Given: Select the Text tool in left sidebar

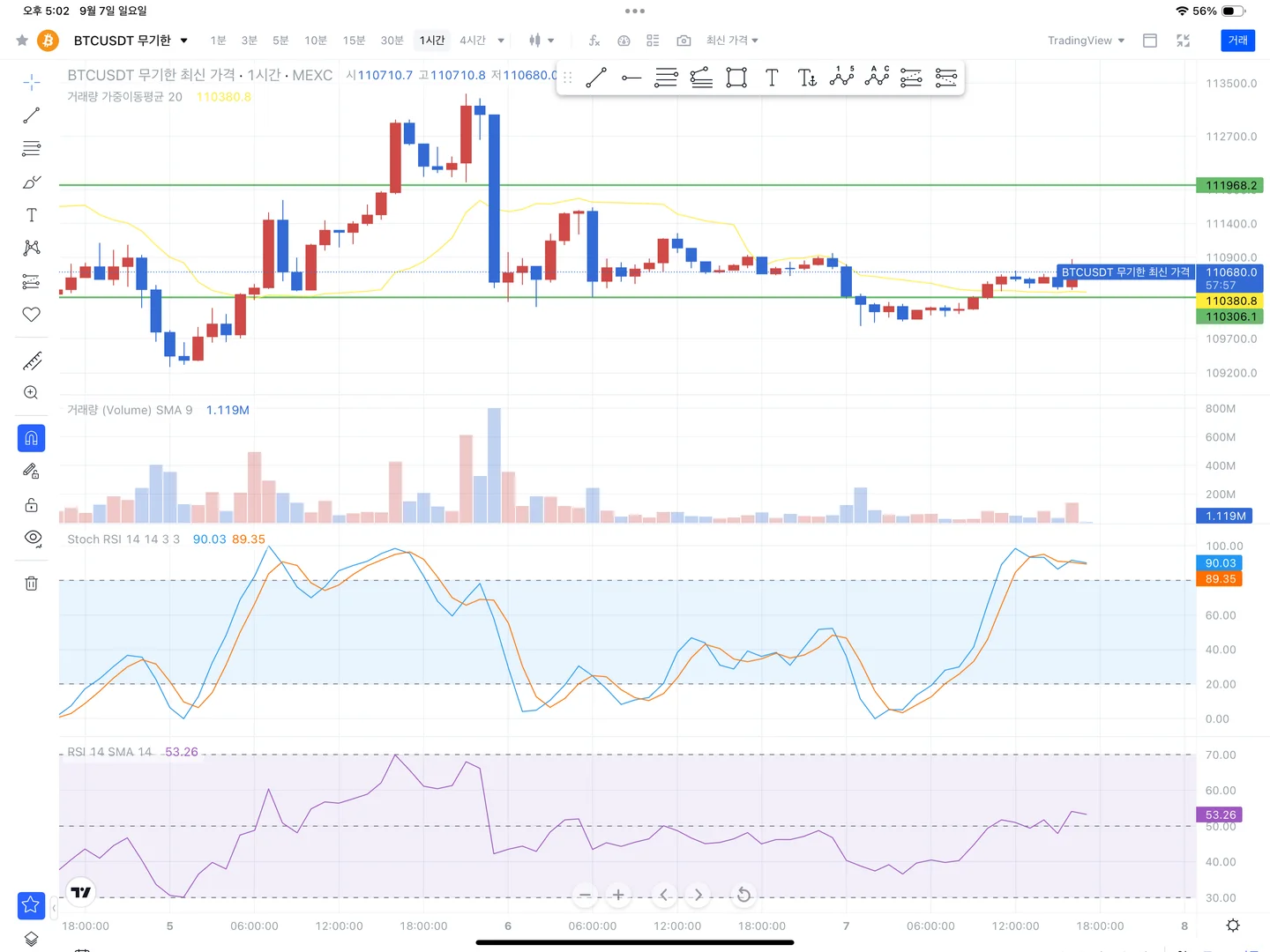Looking at the screenshot, I should click(x=32, y=215).
